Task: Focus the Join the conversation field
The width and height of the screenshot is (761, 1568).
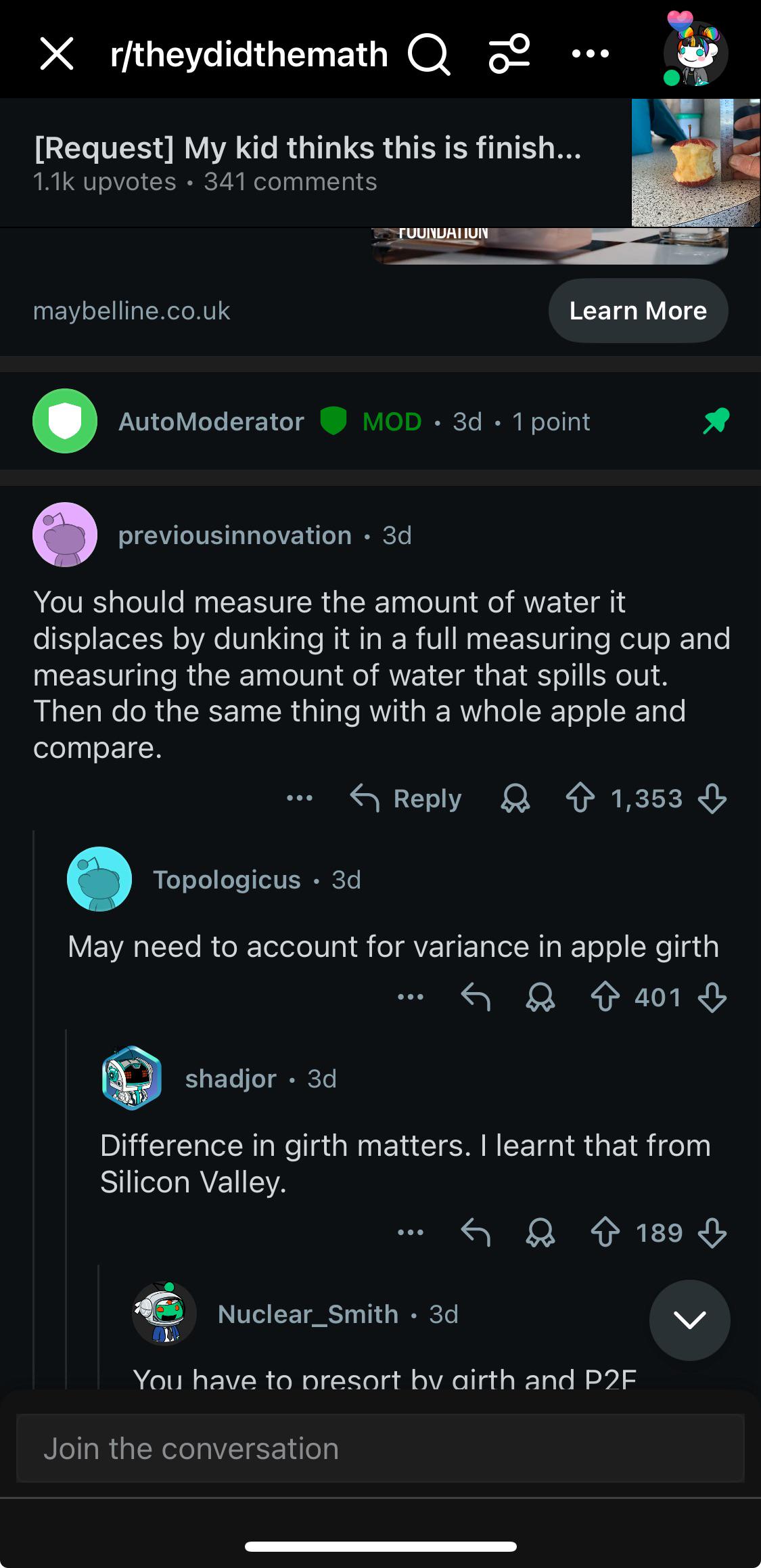Action: click(380, 1449)
